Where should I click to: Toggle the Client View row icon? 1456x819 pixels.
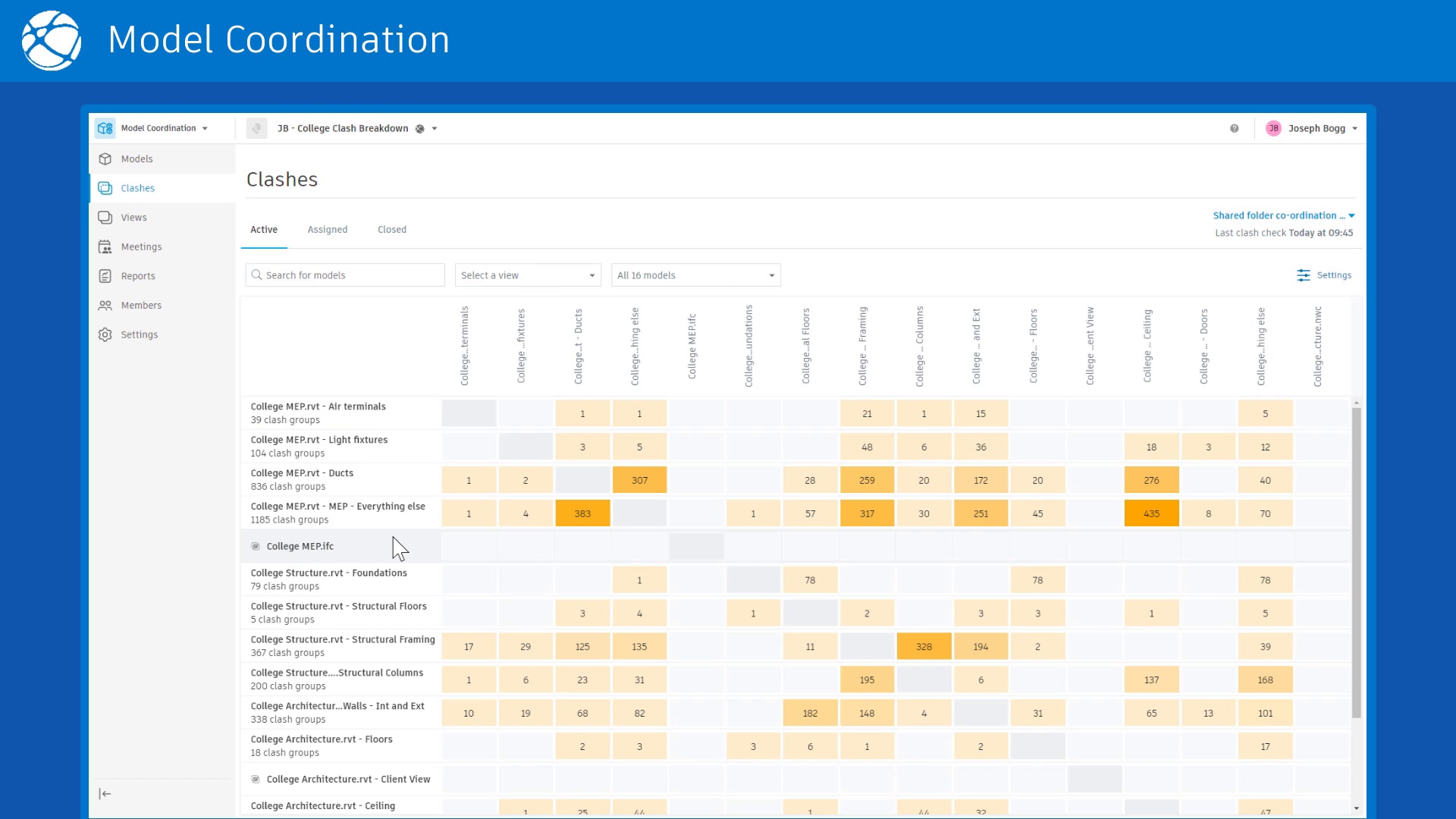click(x=256, y=780)
